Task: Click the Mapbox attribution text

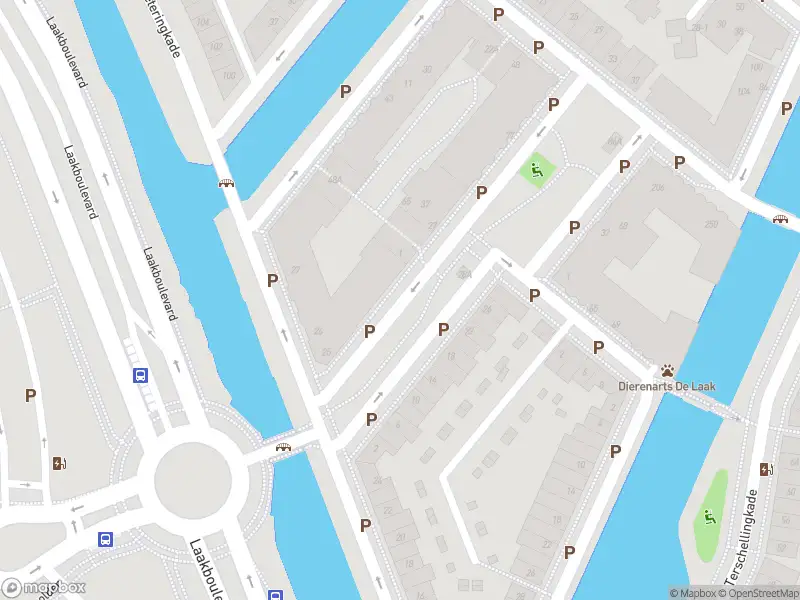Action: [x=696, y=593]
